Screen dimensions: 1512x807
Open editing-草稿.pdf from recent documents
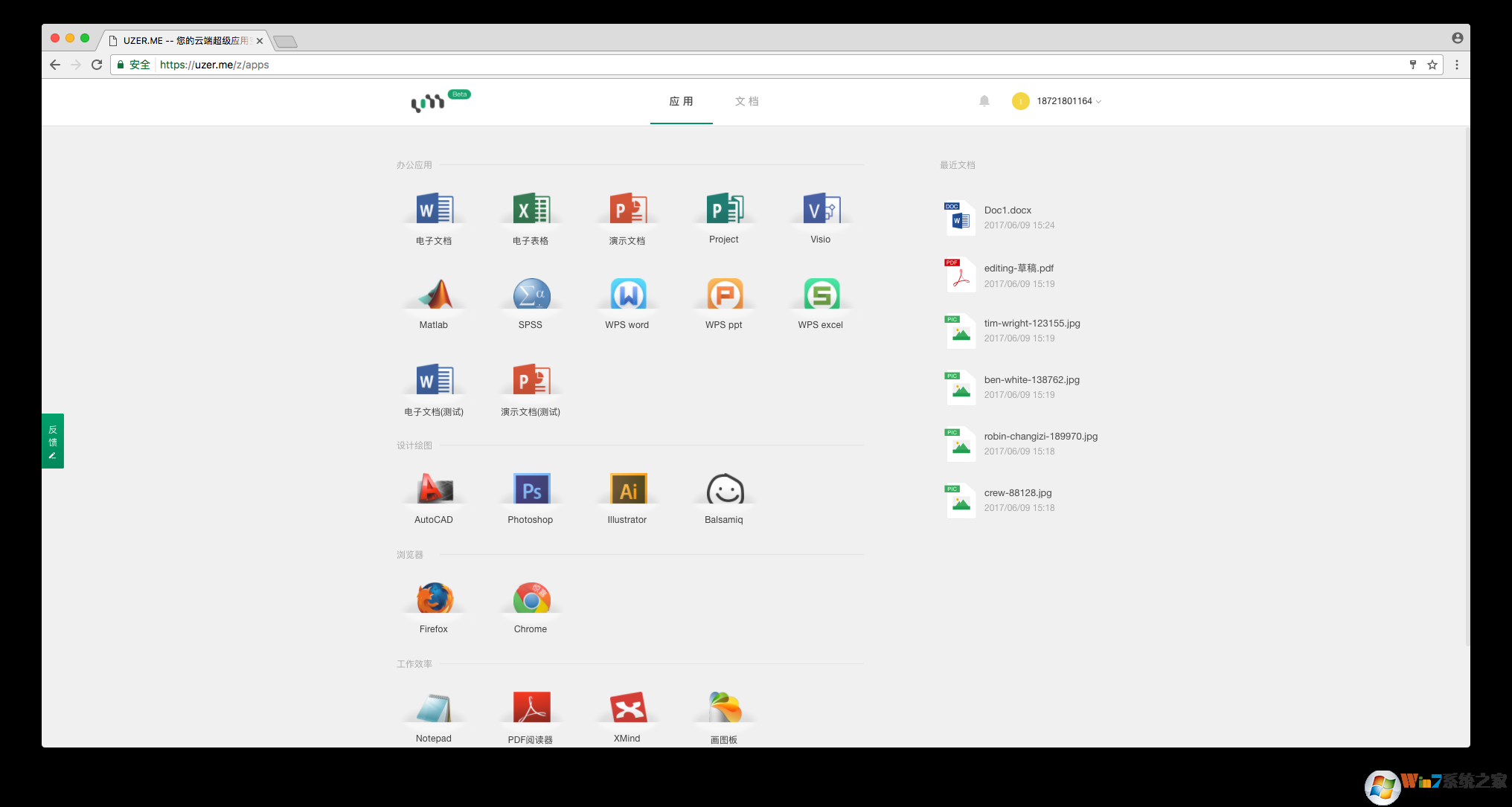pyautogui.click(x=1018, y=269)
